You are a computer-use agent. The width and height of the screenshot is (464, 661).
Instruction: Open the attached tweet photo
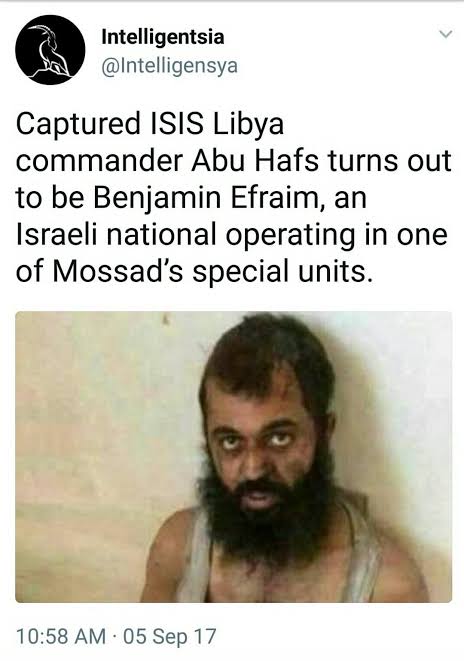click(x=233, y=457)
